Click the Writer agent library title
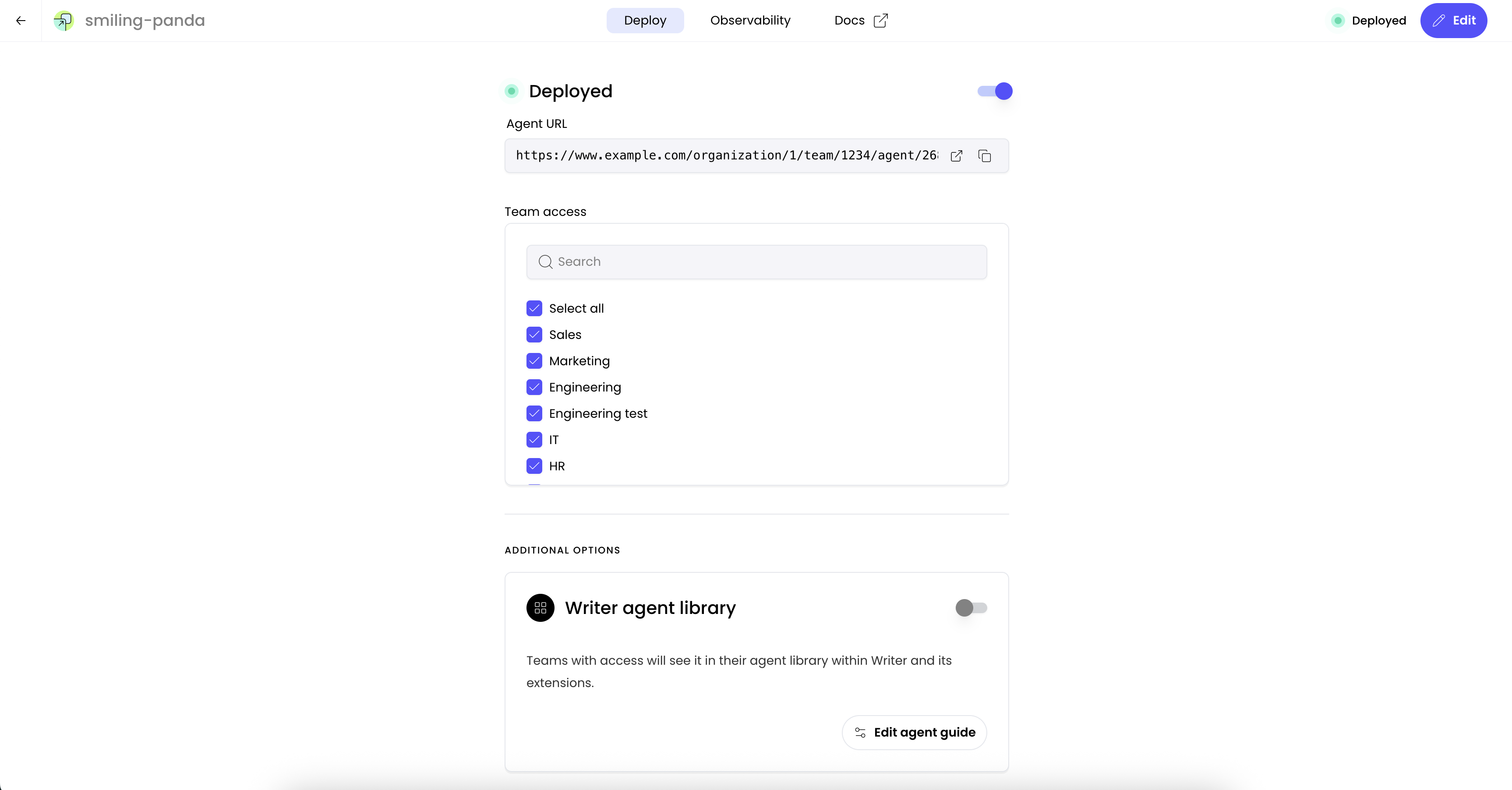The width and height of the screenshot is (1512, 790). (x=650, y=607)
